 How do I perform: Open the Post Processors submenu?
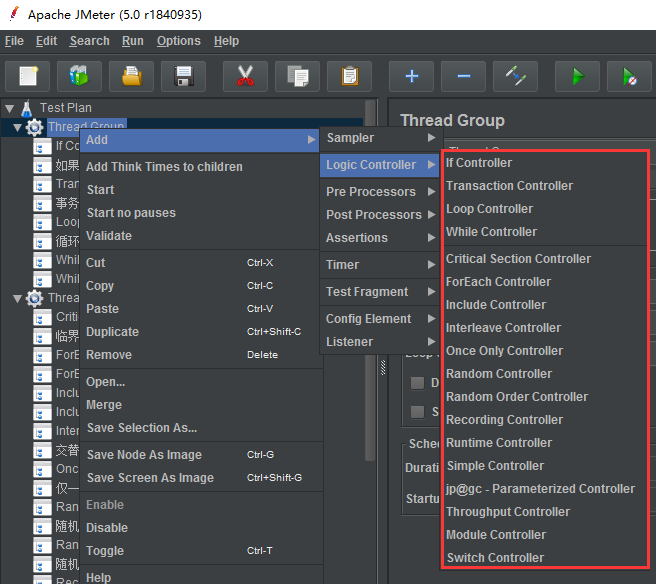tap(380, 215)
